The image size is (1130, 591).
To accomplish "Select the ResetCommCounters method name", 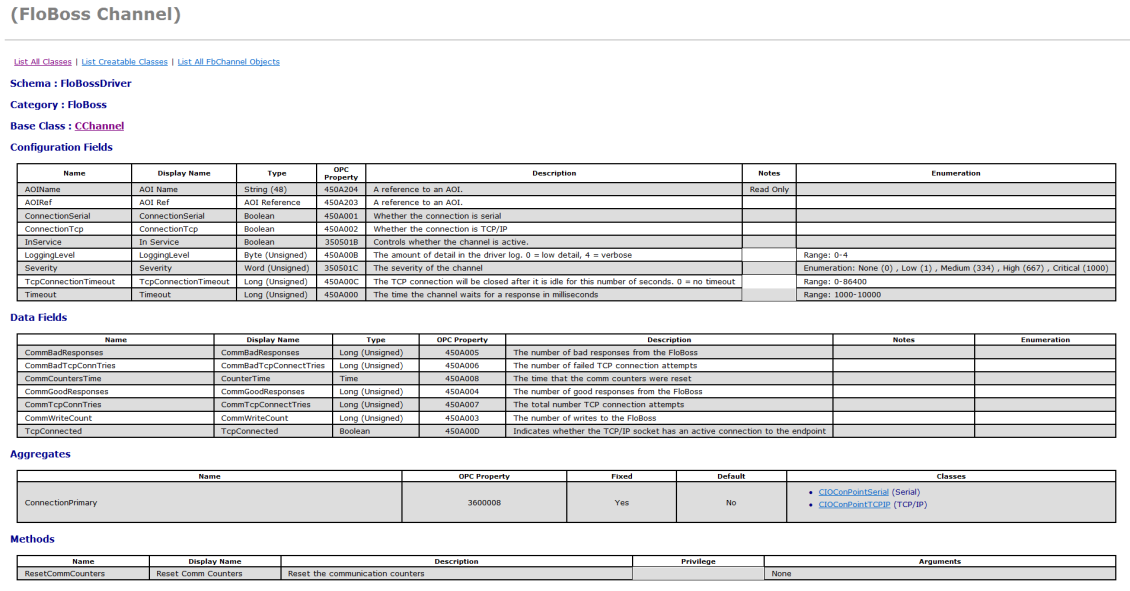I will tap(83, 574).
